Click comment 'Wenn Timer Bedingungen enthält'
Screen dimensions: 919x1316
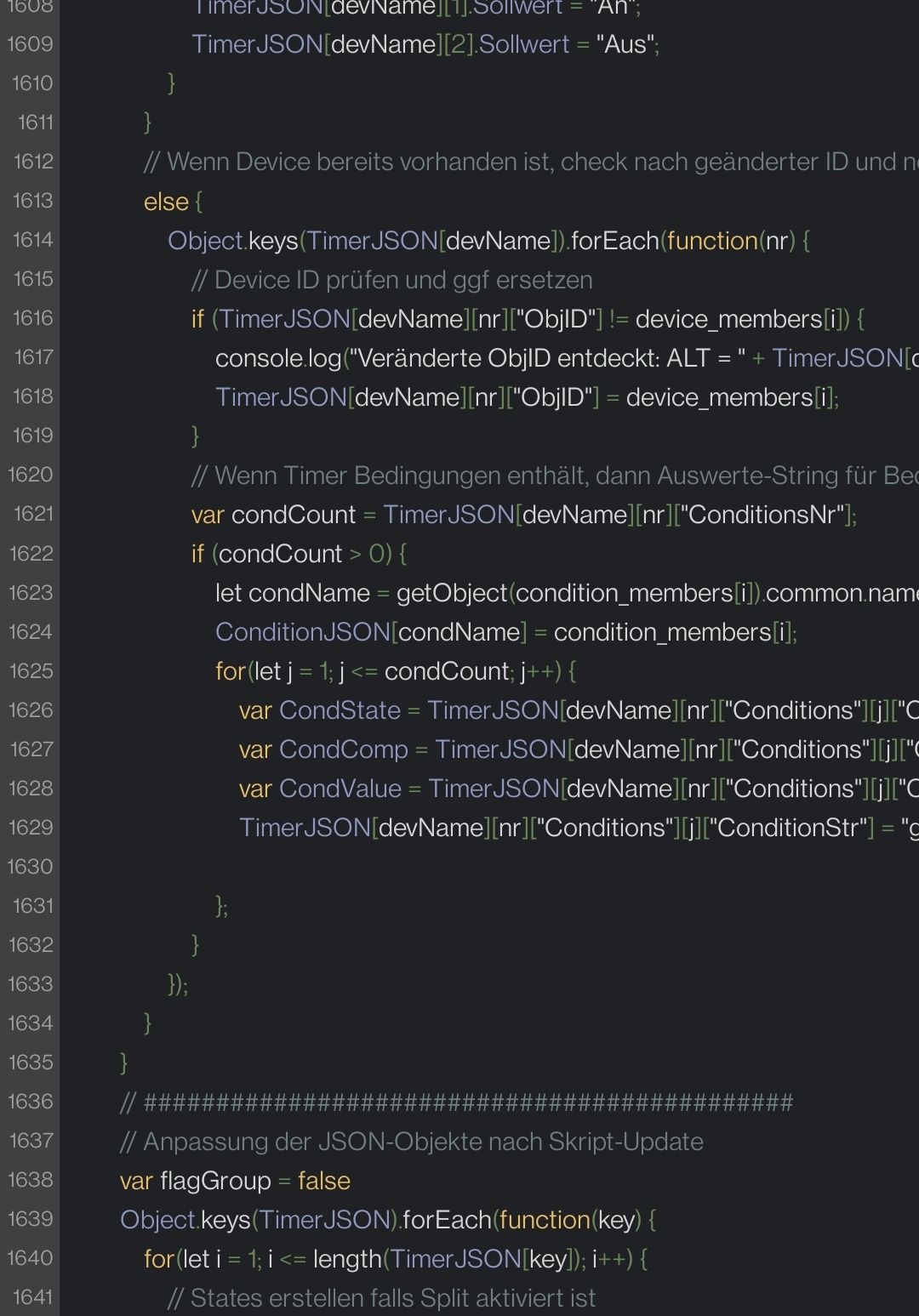tap(389, 476)
